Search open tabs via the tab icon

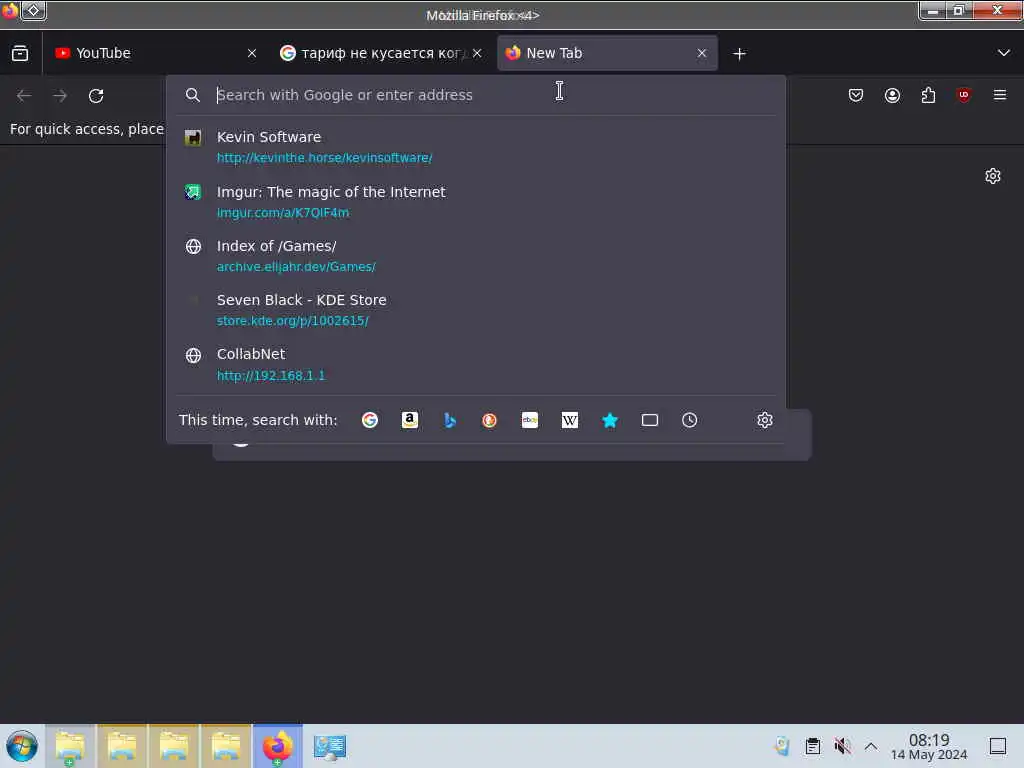649,420
